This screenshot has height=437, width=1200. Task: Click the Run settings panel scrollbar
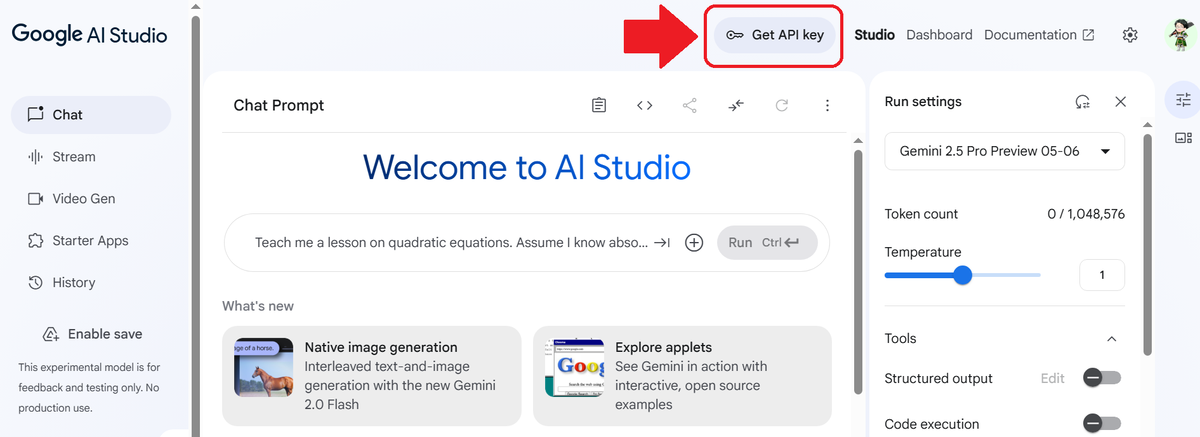1148,245
